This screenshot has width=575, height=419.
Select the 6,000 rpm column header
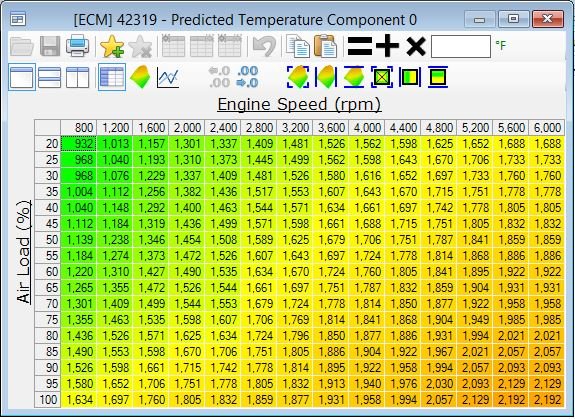[x=547, y=128]
